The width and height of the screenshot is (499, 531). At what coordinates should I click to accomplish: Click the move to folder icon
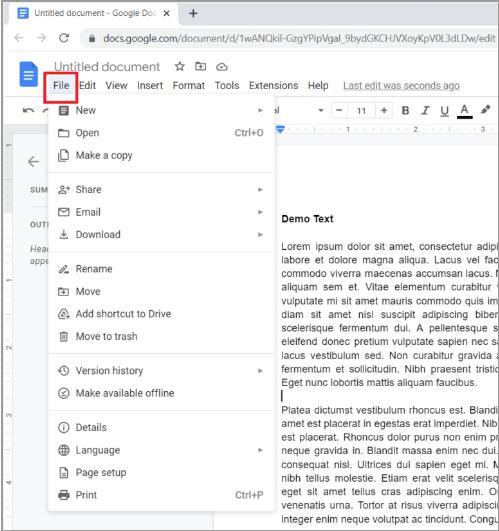coord(200,66)
